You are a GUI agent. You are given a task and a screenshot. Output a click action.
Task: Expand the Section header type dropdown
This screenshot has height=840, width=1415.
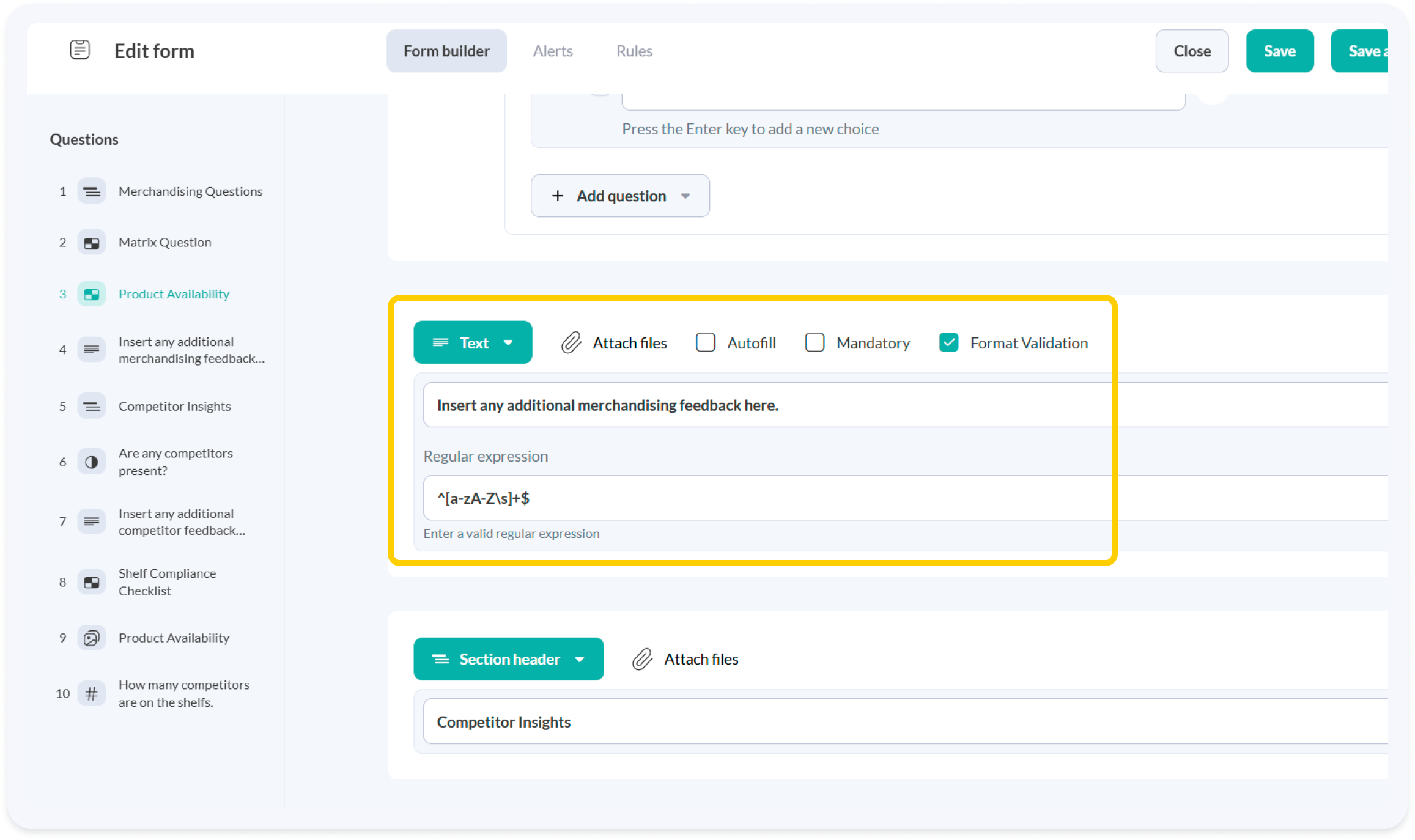click(x=509, y=659)
